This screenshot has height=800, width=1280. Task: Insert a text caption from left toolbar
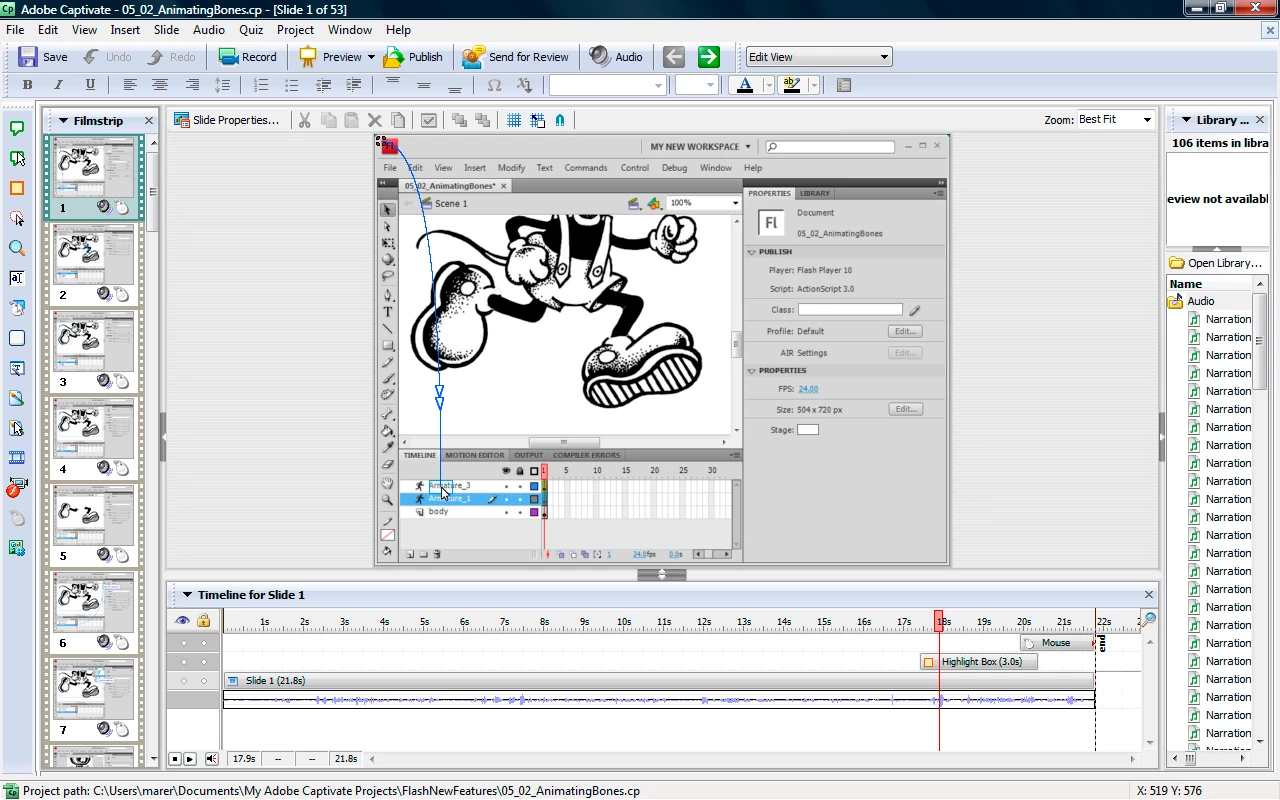(17, 128)
